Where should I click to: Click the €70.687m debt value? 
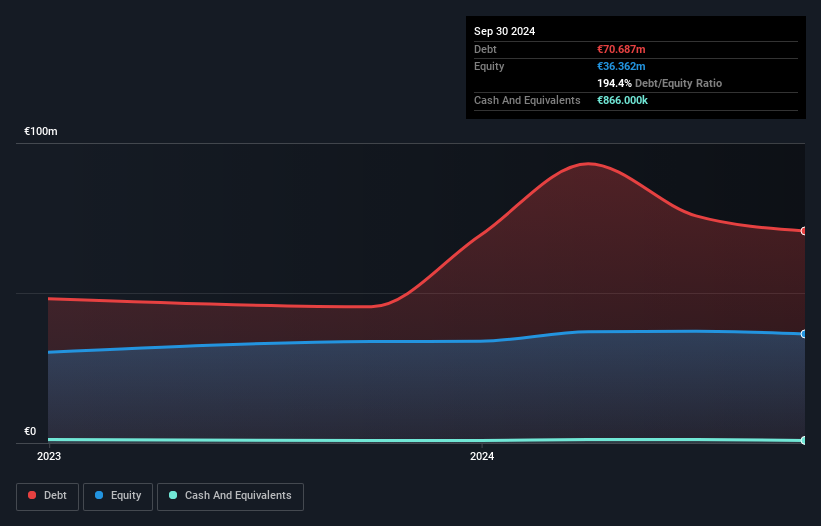621,49
